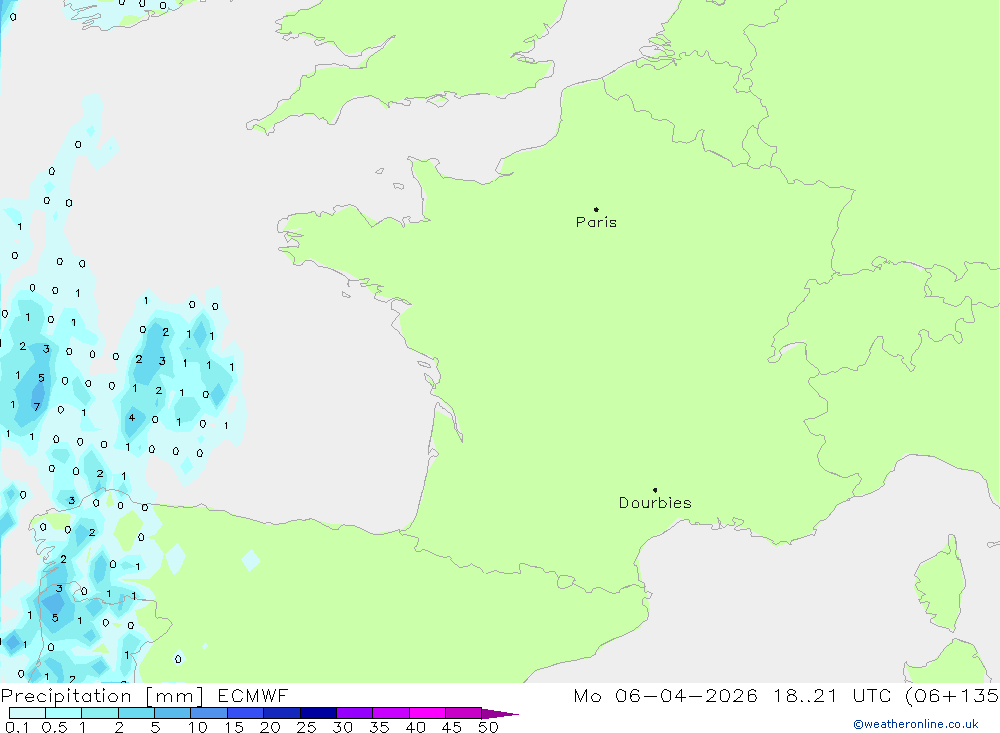Viewport: 1000px width, 733px height.
Task: Click the forecast date Mo 06-04-2026 text
Action: coord(665,696)
